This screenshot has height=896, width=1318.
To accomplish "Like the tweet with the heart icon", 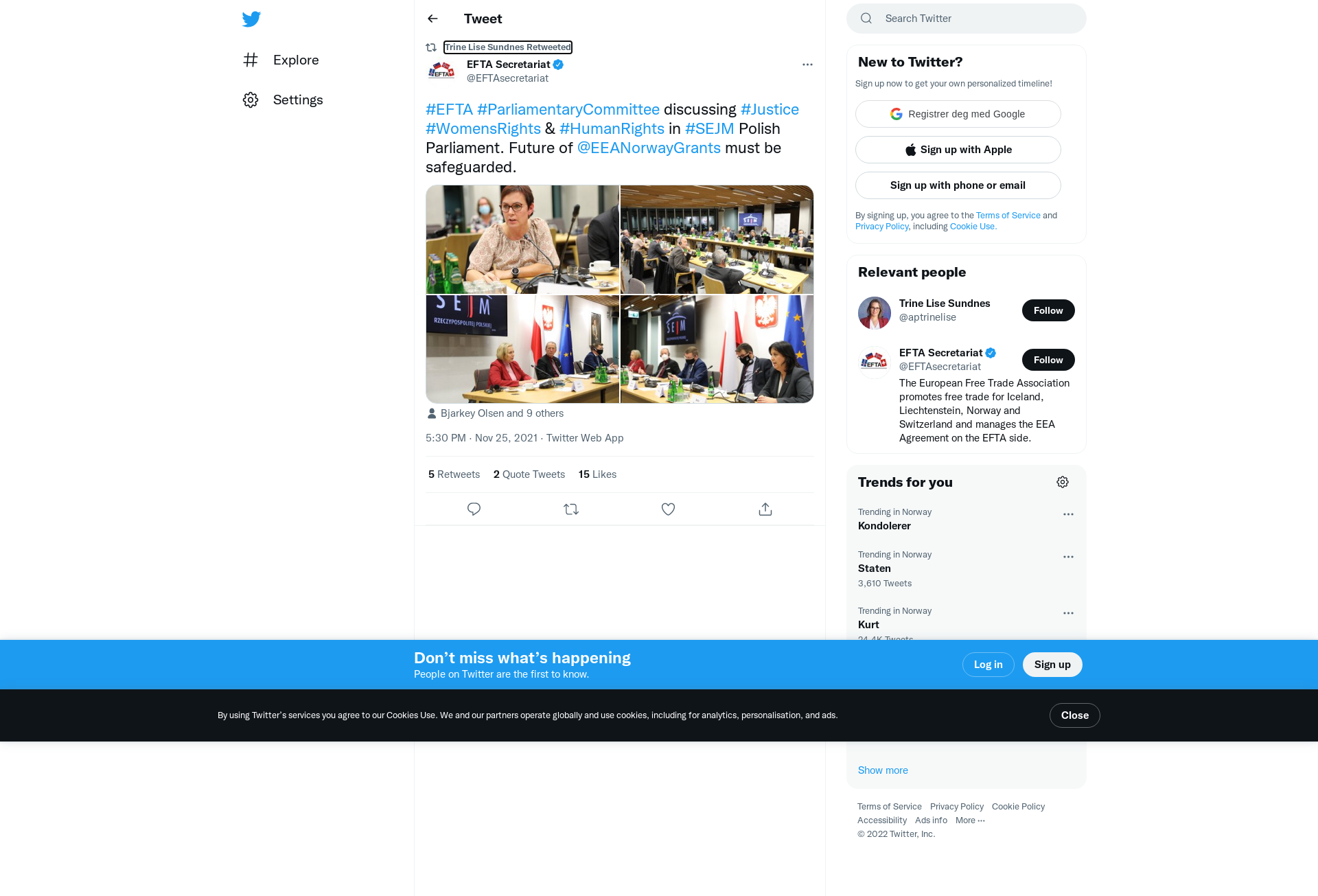I will tap(668, 509).
